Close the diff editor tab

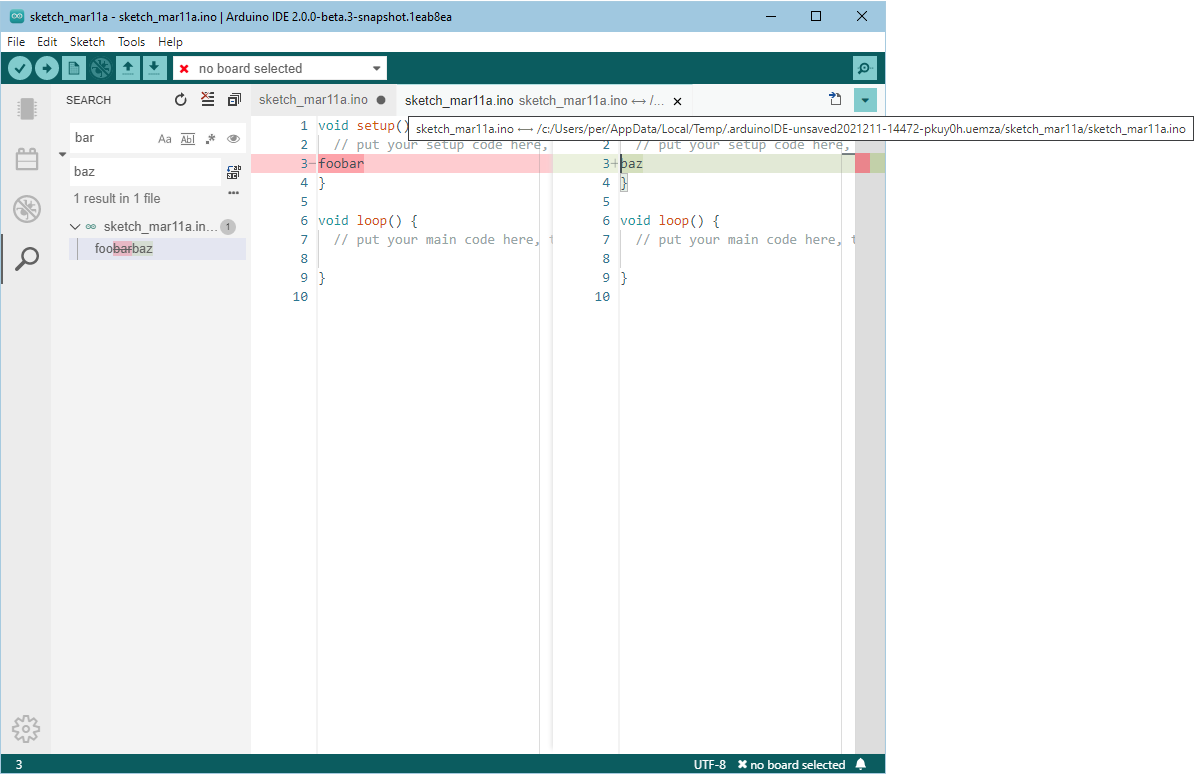pos(677,101)
